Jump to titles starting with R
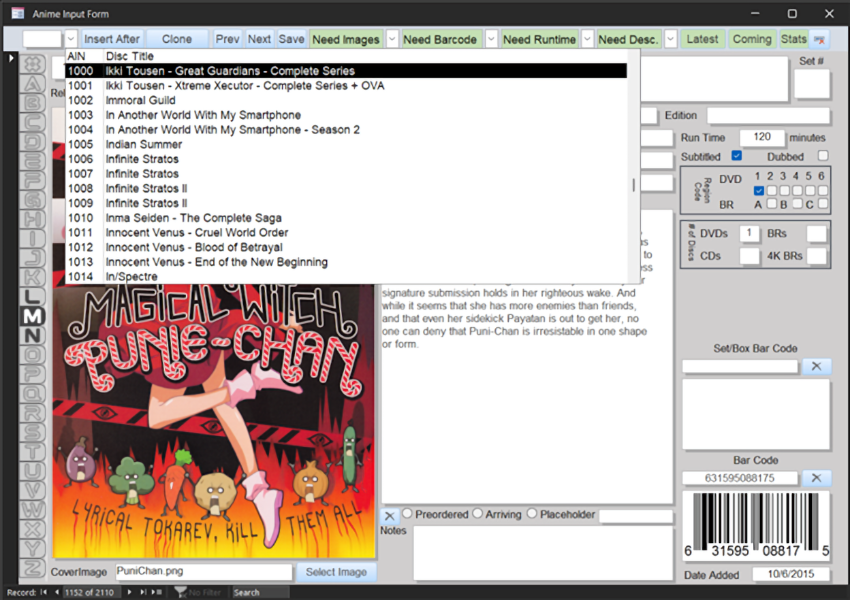Screen dimensions: 850x600 tap(32, 413)
